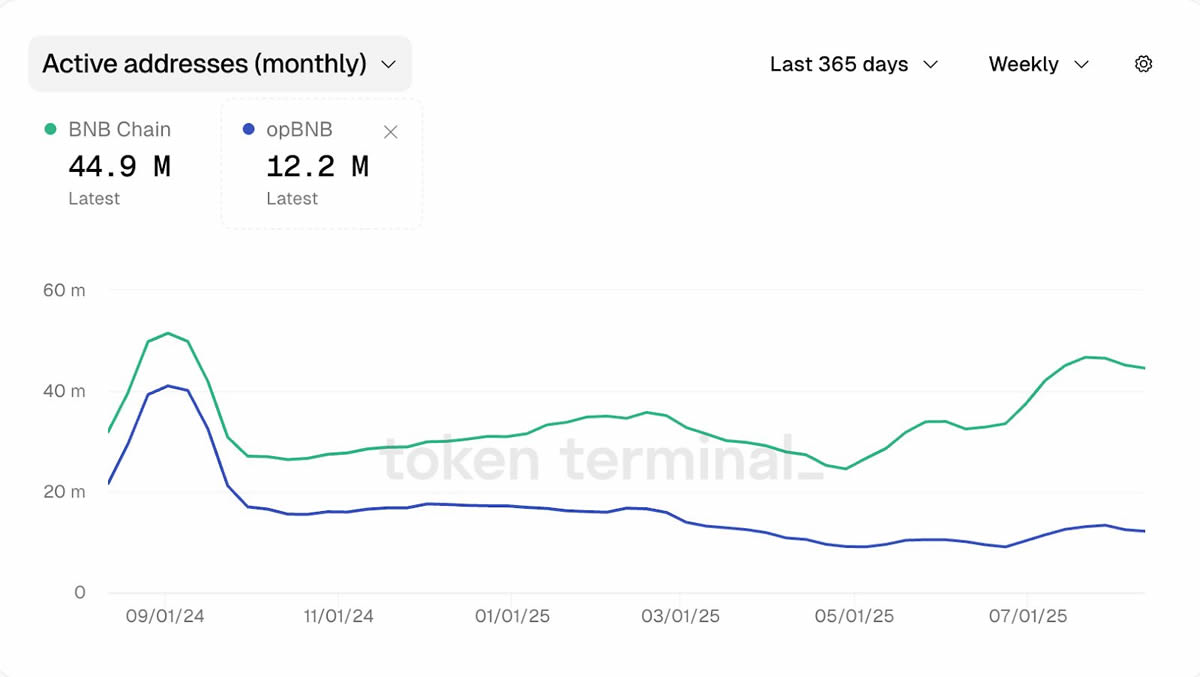Click the 07/01/25 date axis label

(1028, 616)
